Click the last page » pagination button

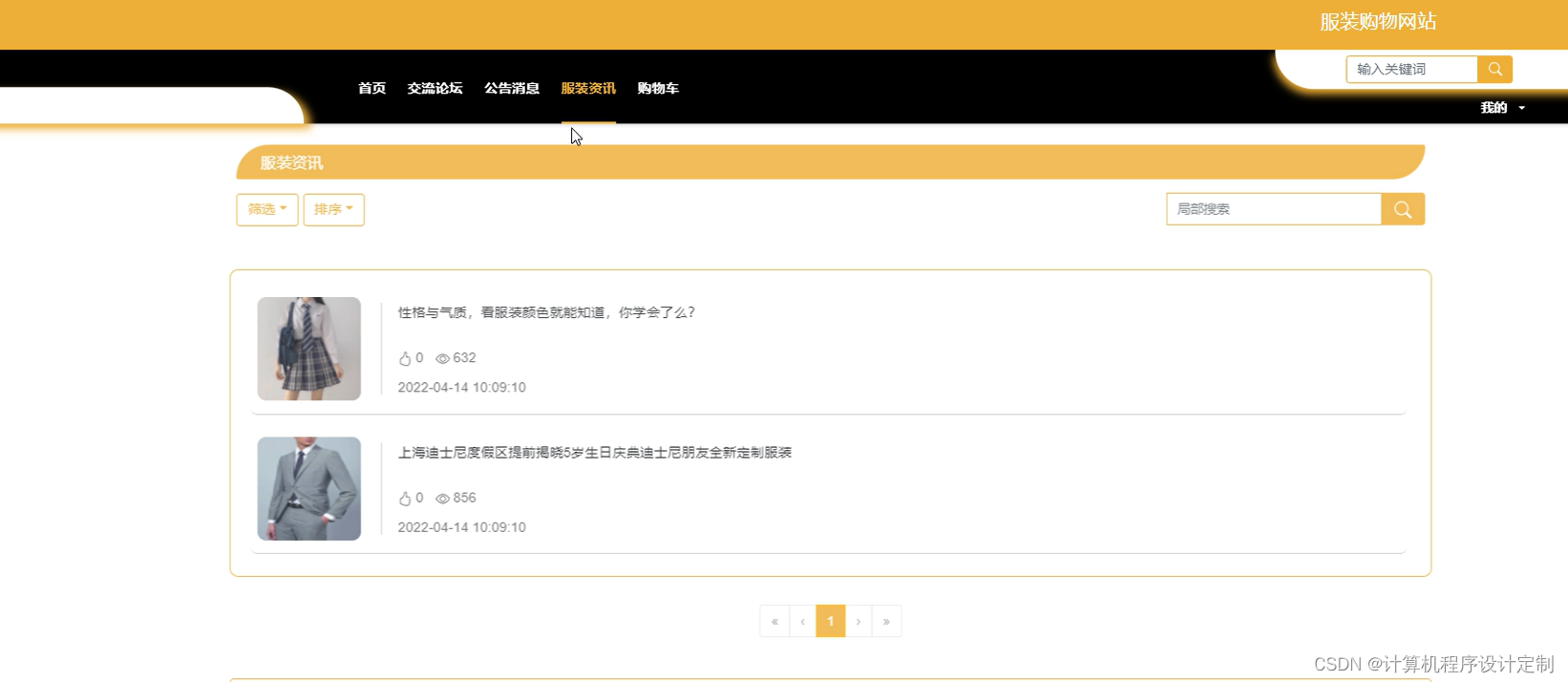click(x=886, y=621)
